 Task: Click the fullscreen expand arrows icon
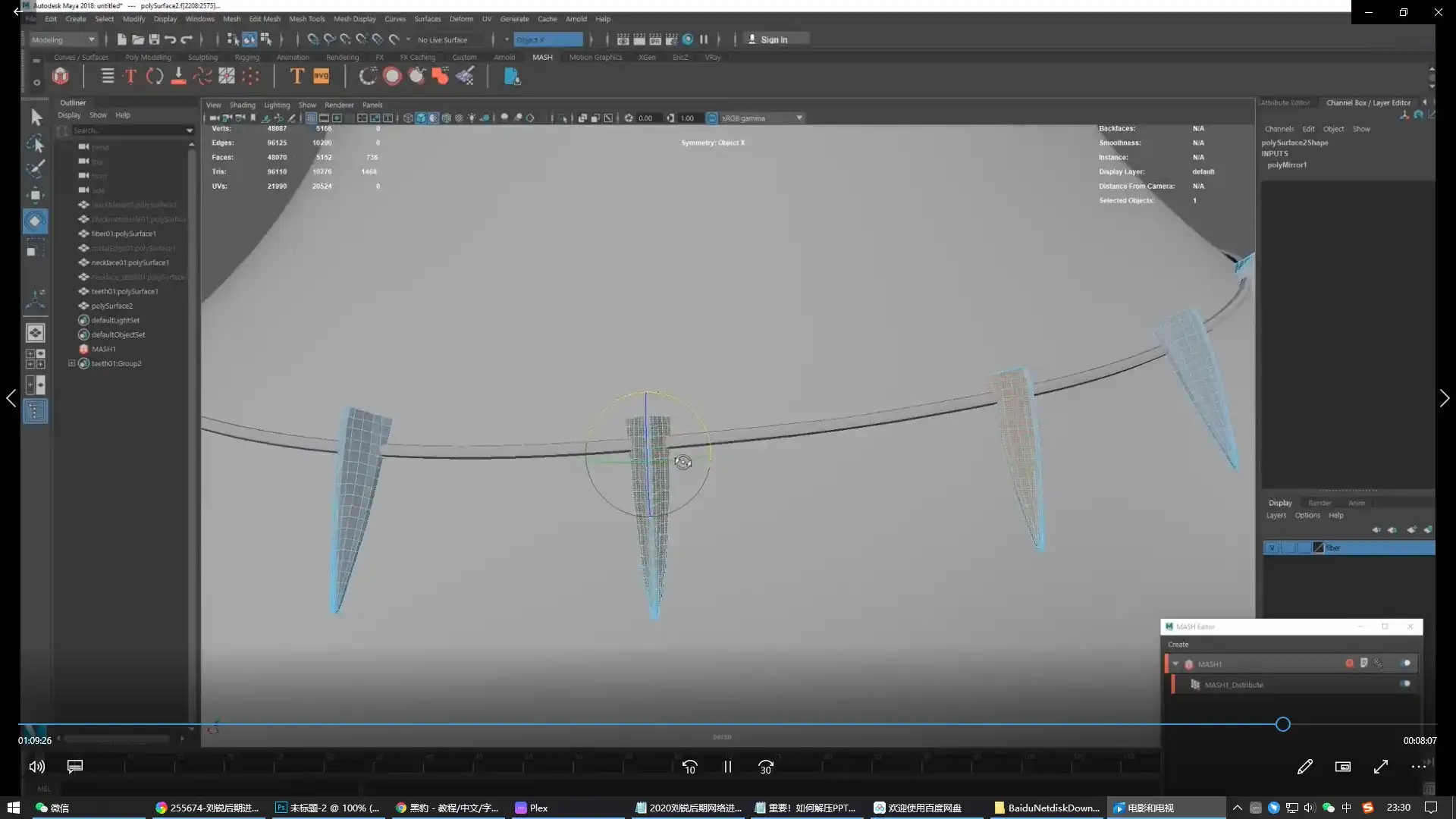(x=1380, y=767)
